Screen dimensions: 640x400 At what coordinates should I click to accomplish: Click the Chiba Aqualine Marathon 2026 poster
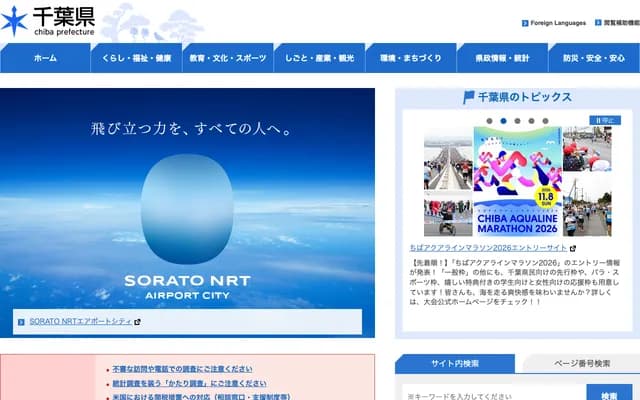[x=518, y=181]
